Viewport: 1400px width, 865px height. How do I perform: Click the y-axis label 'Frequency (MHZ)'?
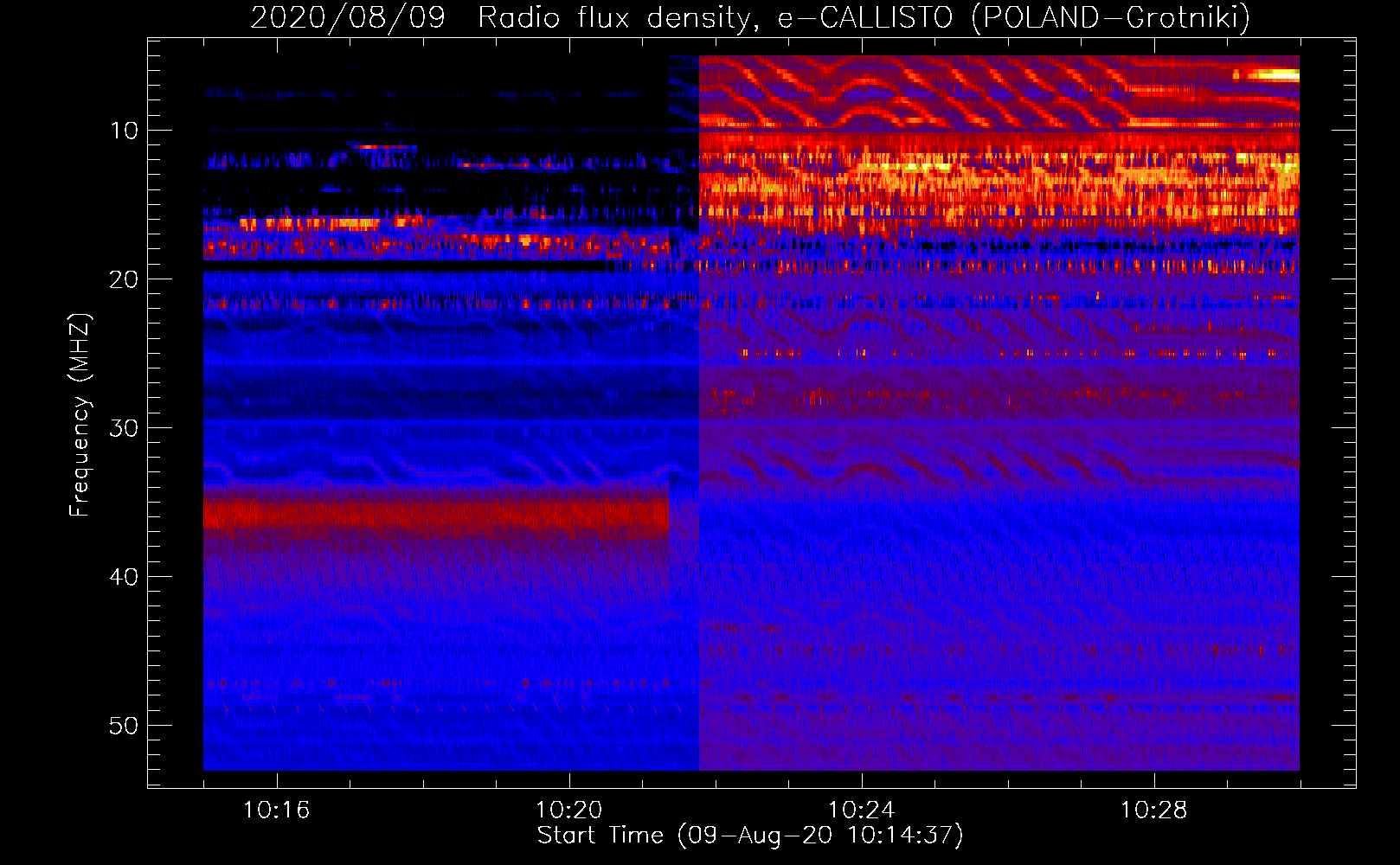(80, 414)
